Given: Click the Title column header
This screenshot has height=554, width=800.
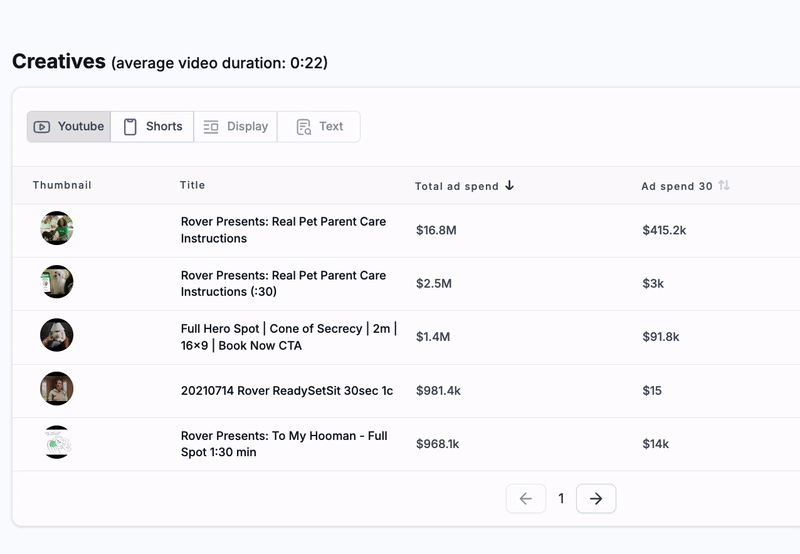Looking at the screenshot, I should click(x=192, y=185).
